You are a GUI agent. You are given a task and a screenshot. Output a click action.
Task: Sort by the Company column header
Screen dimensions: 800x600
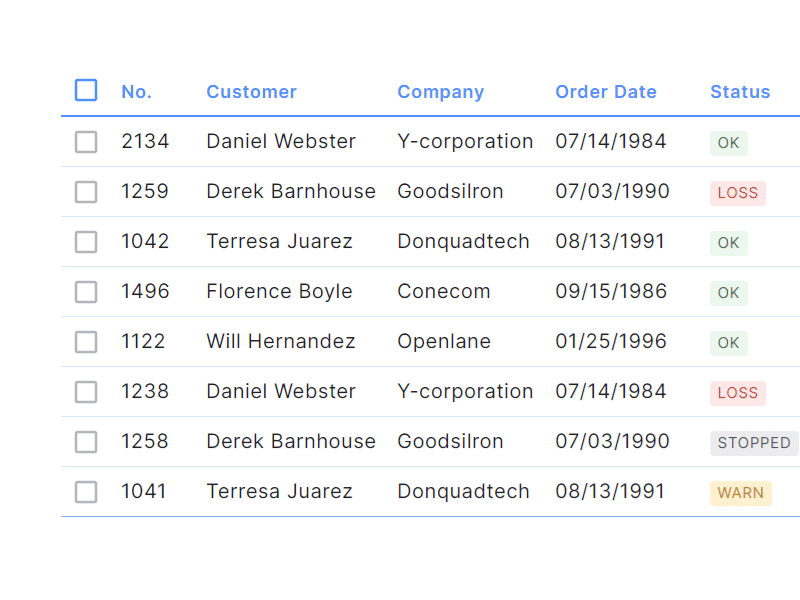pyautogui.click(x=440, y=92)
